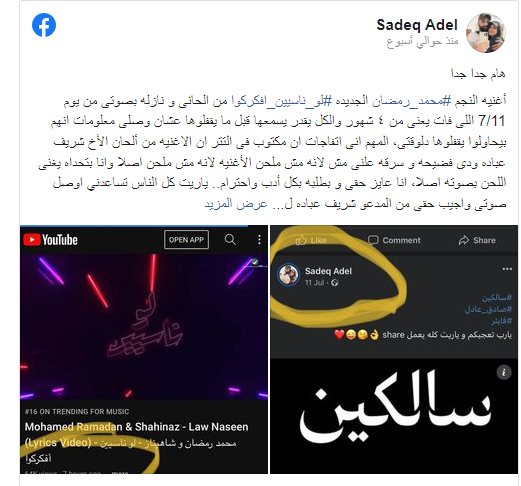Click the post timestamp under author name
The height and width of the screenshot is (486, 521).
click(x=422, y=42)
